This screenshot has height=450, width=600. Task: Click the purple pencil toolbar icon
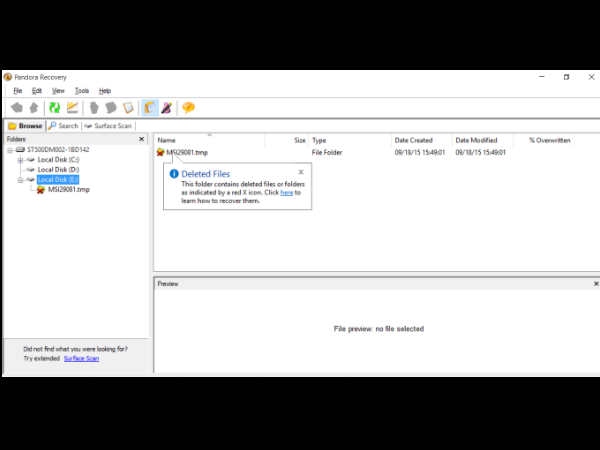point(167,108)
